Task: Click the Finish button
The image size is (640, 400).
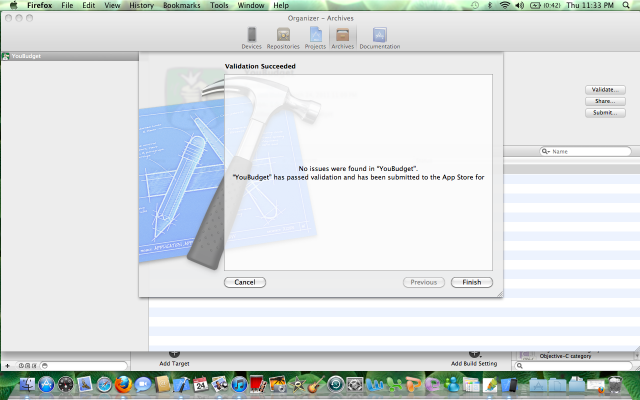Action: (x=472, y=282)
